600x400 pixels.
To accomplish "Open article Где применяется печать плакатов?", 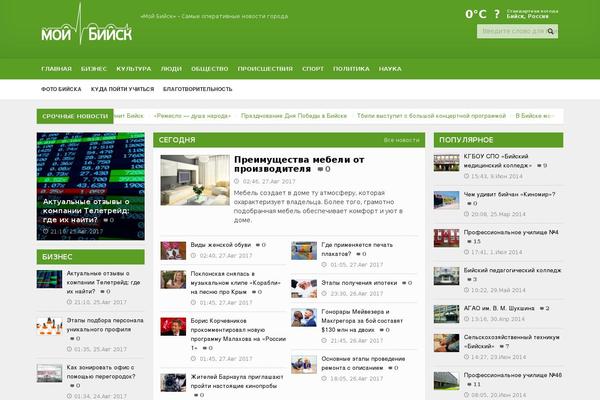I will (x=357, y=249).
